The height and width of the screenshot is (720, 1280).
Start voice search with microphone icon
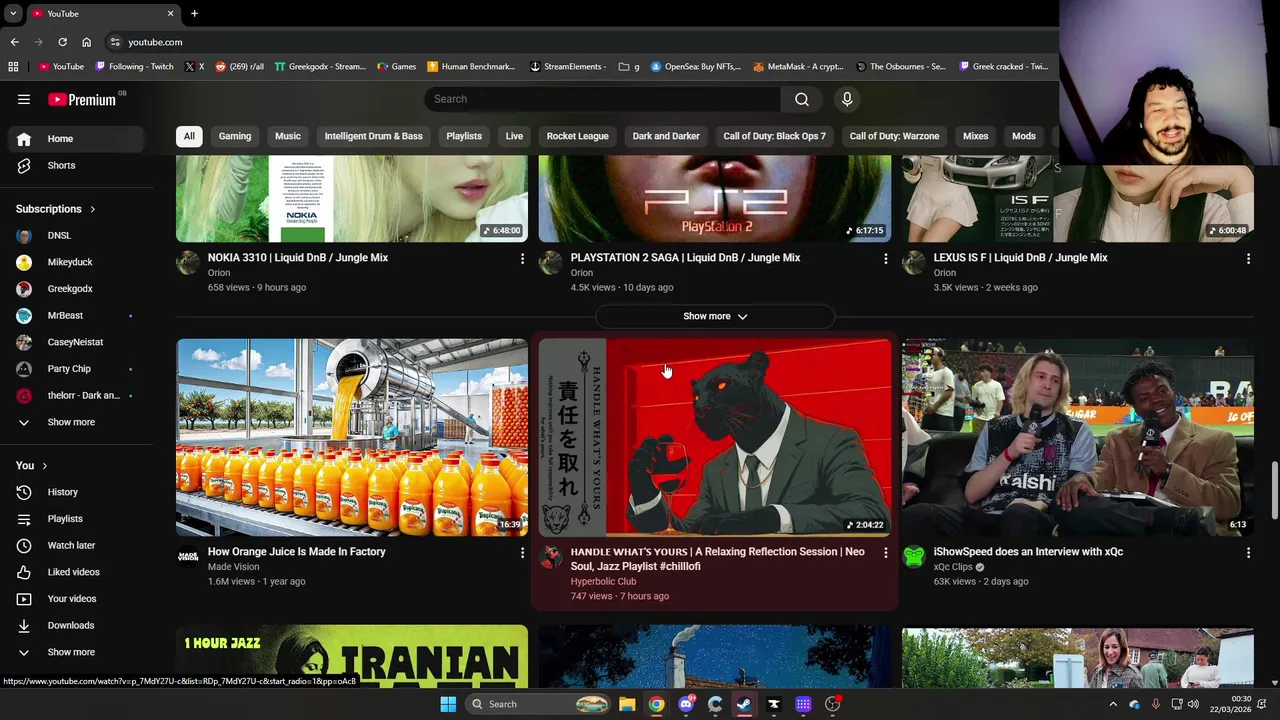847,99
